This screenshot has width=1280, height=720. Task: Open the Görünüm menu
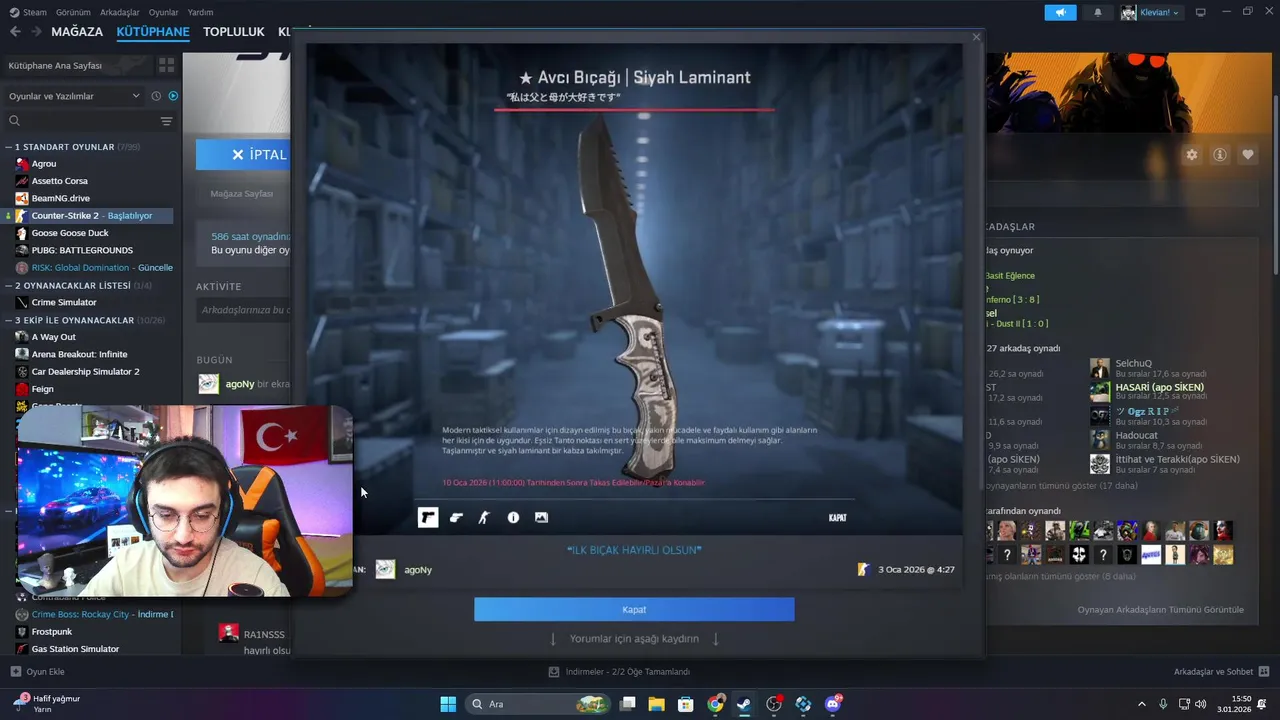point(73,12)
